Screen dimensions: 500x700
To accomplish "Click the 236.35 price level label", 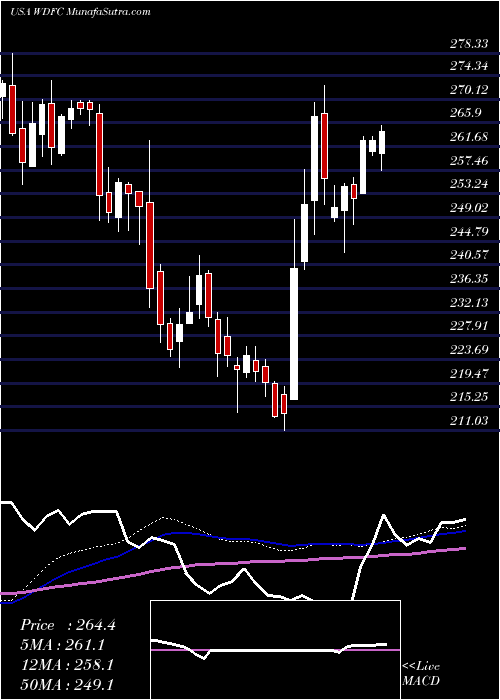I will tap(468, 279).
